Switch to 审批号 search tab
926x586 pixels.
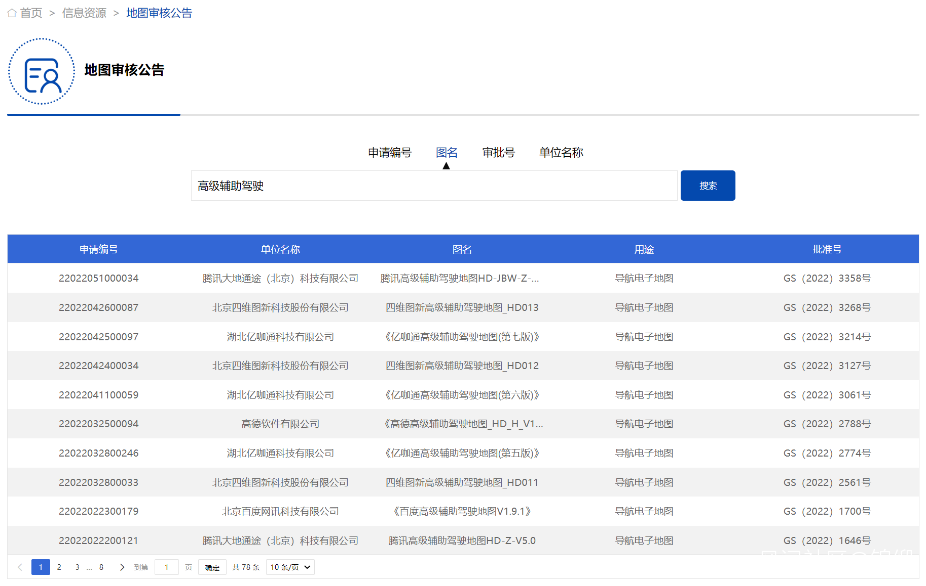pos(498,153)
